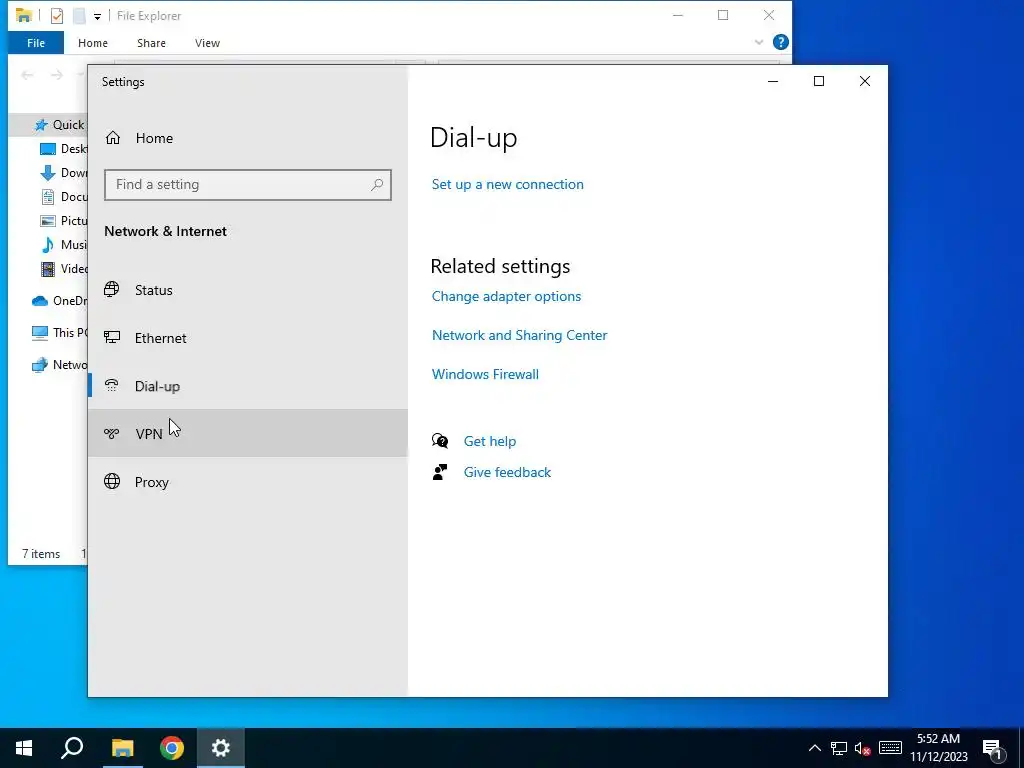The width and height of the screenshot is (1024, 768).
Task: Click the Get help chat icon
Action: pos(440,441)
